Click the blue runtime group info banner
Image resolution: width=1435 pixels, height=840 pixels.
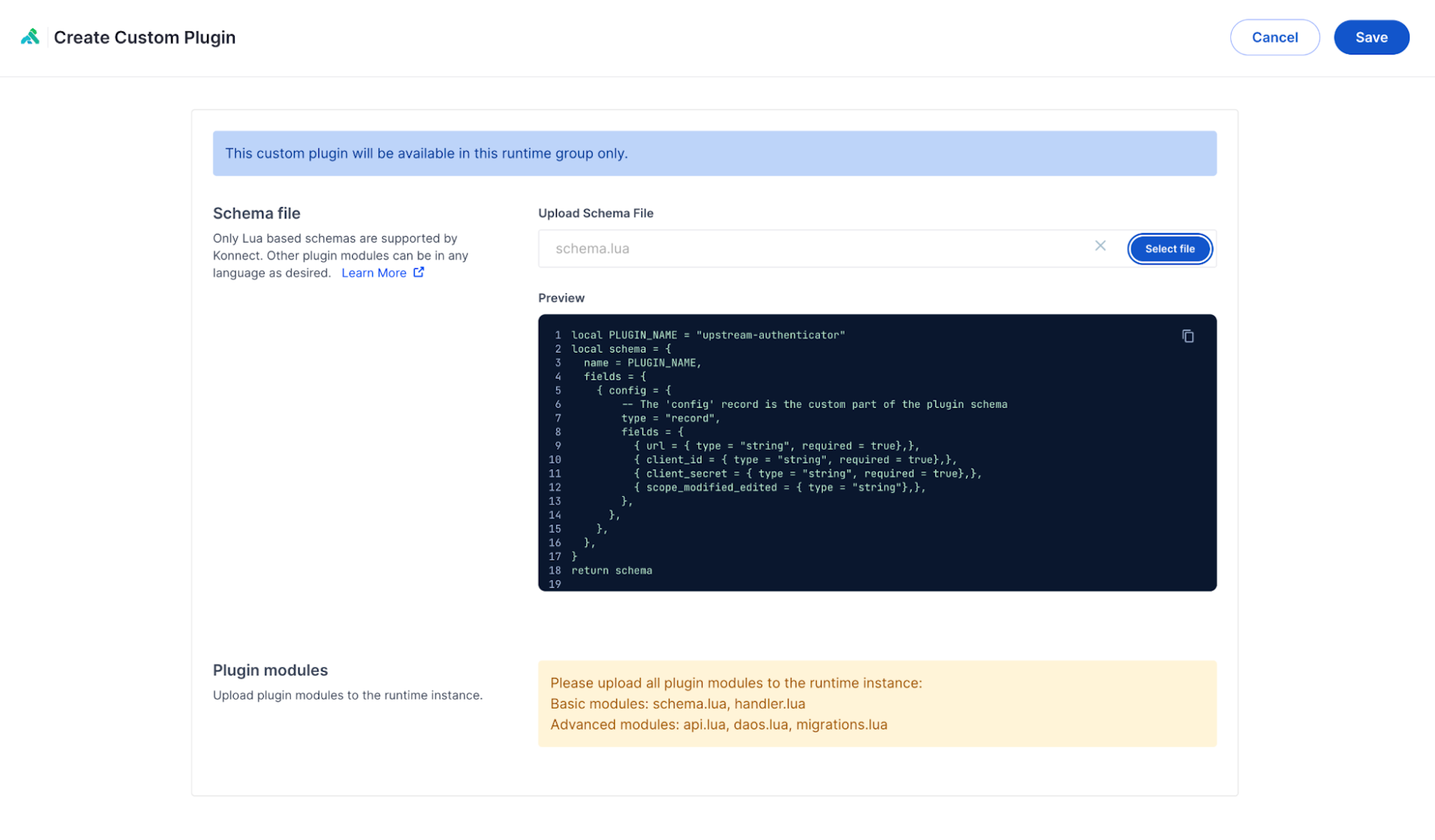[714, 153]
